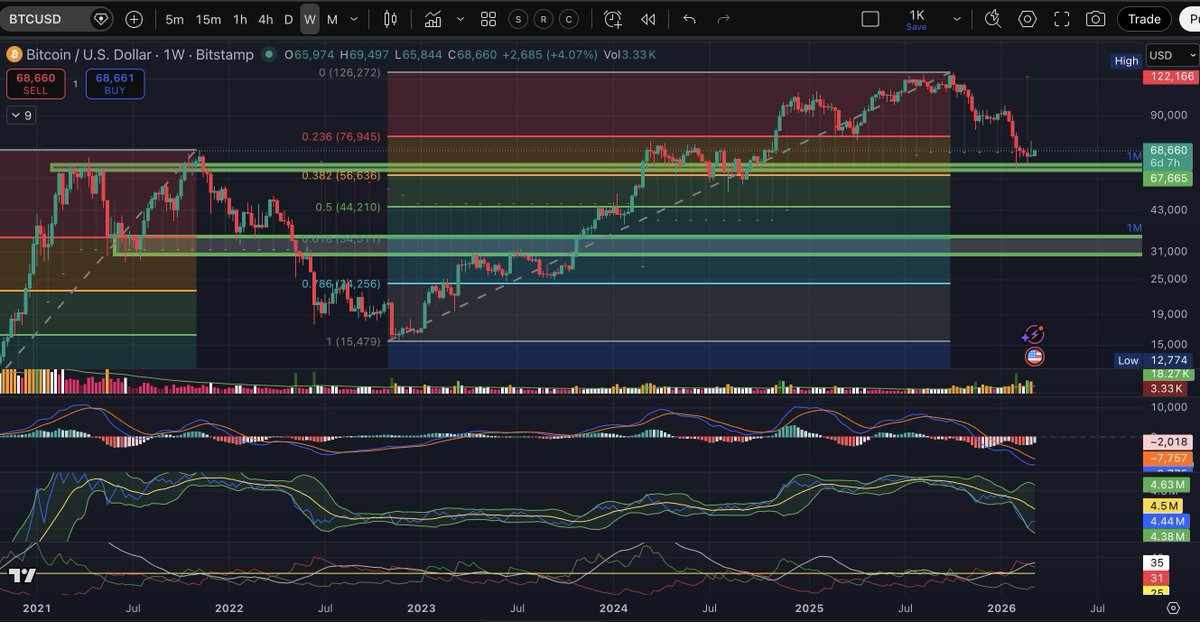The height and width of the screenshot is (622, 1200).
Task: Select the W weekly timeframe
Action: 310,19
